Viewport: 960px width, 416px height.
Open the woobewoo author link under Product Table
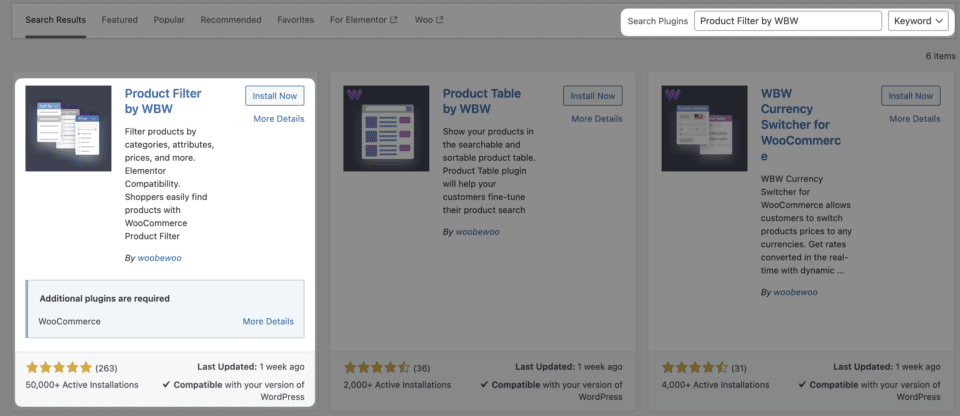point(477,232)
